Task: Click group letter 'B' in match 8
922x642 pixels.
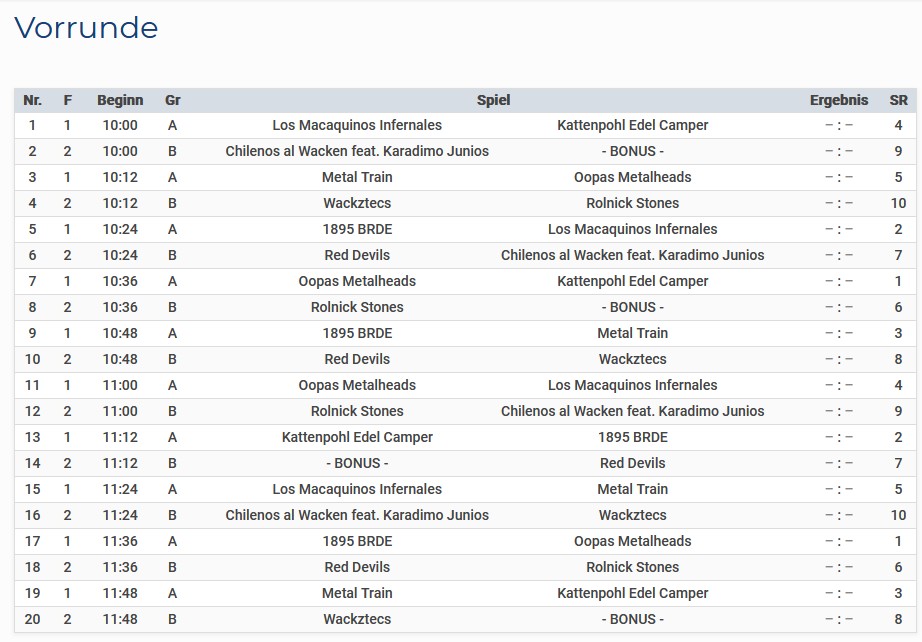Action: coord(172,307)
